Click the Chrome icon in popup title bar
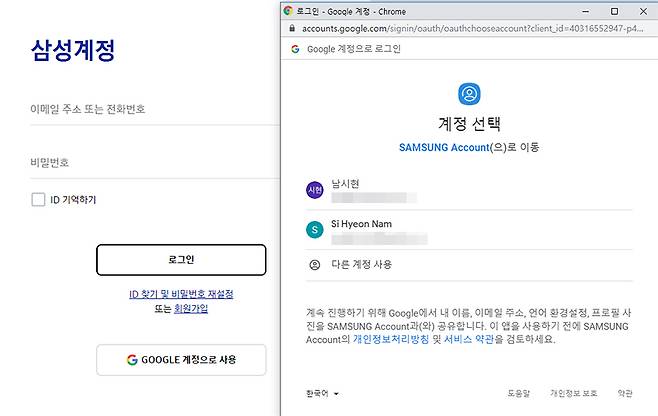The image size is (658, 416). coord(288,11)
